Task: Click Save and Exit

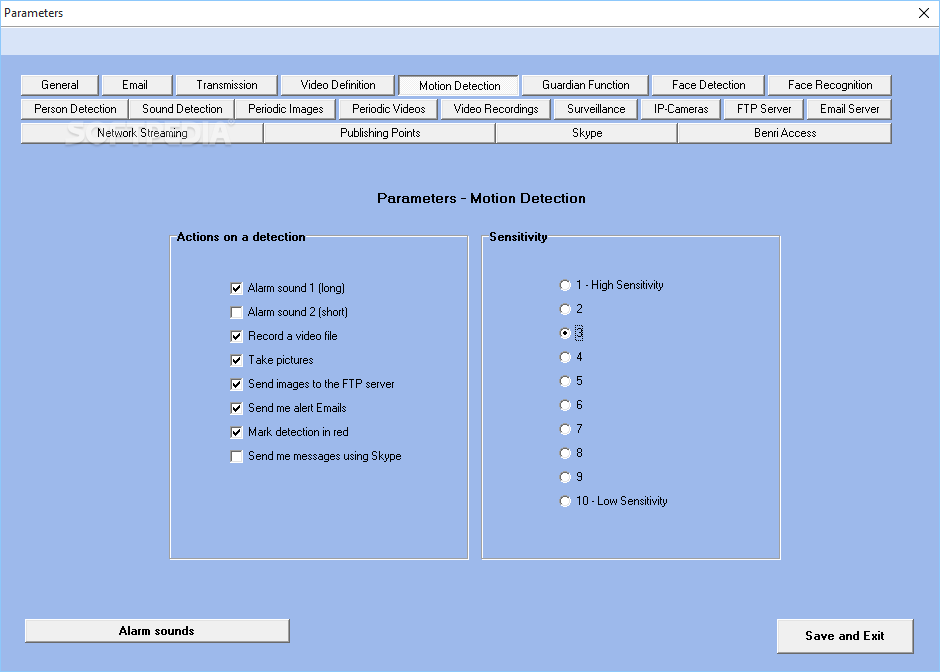Action: 845,636
